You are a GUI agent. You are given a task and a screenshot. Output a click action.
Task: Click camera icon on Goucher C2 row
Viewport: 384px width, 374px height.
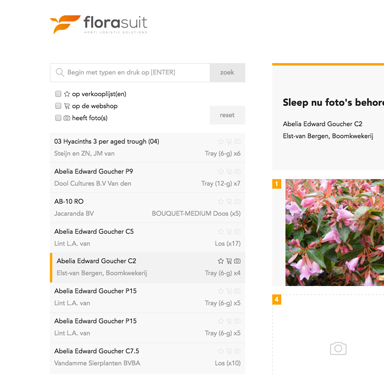click(237, 261)
